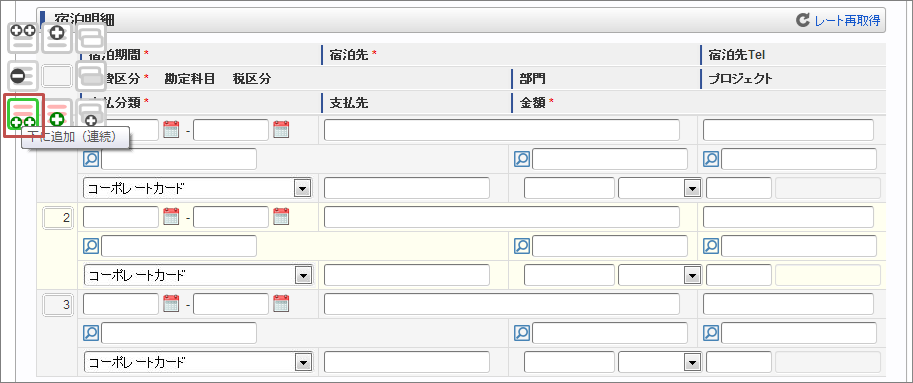913x383 pixels.
Task: Click the expense category search icon in row 2
Action: click(x=91, y=246)
